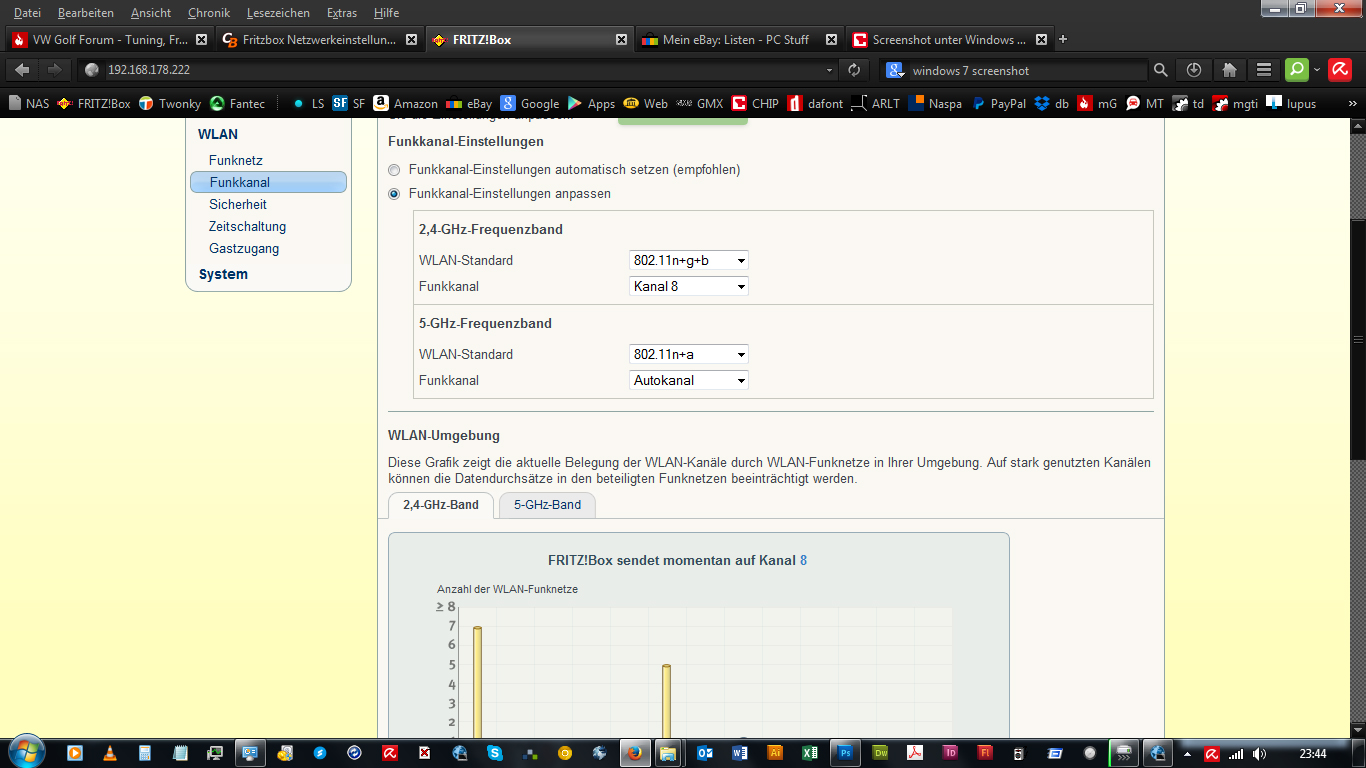Viewport: 1366px width, 768px height.
Task: Open the search engine selector dropdown
Action: [x=895, y=70]
